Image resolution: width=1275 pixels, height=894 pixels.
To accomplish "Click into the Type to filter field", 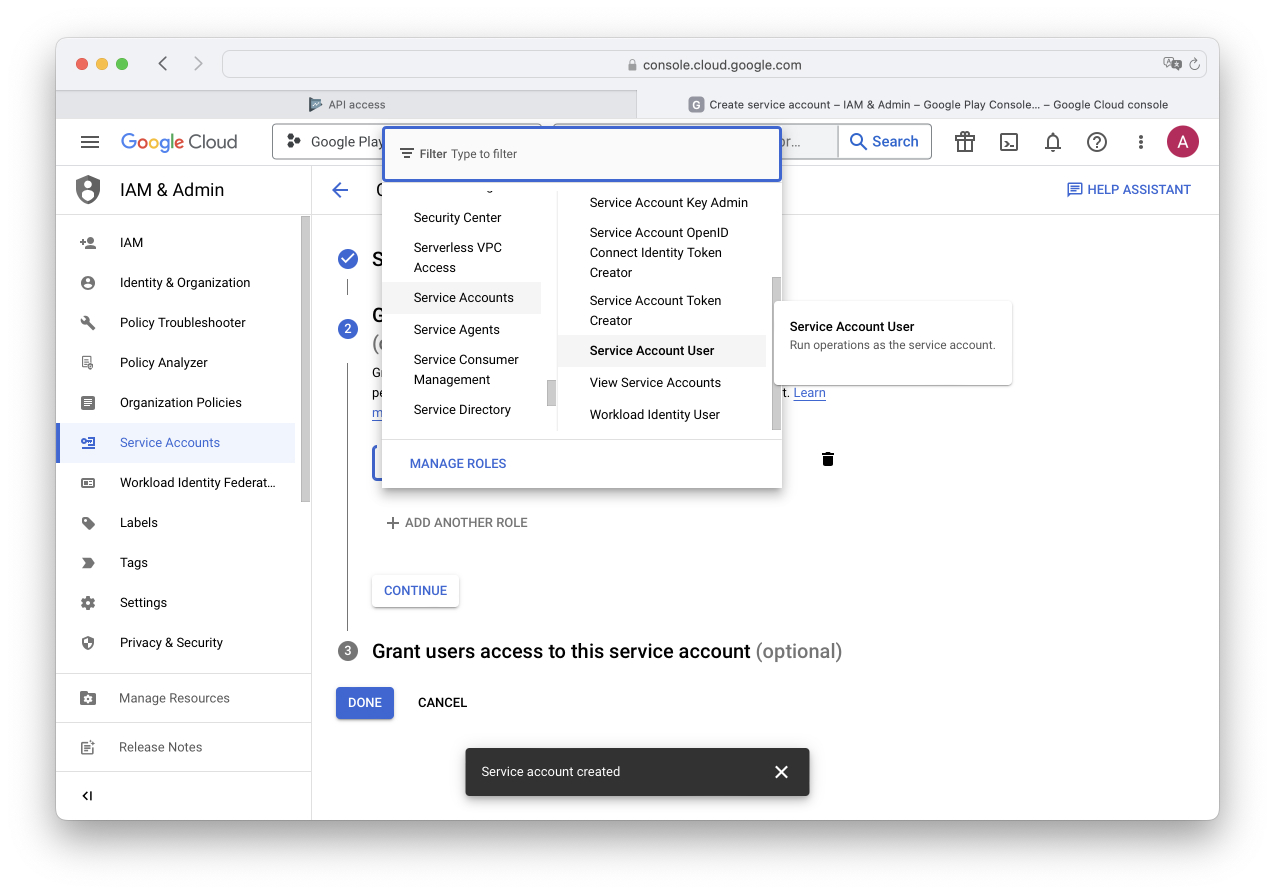I will click(581, 154).
